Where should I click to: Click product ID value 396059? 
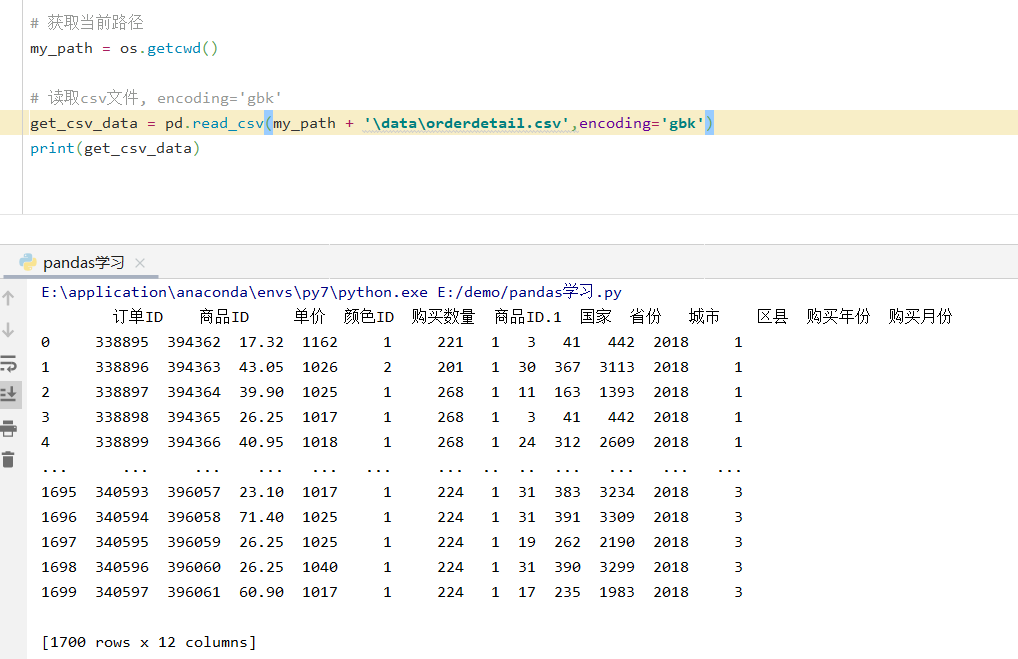click(194, 542)
